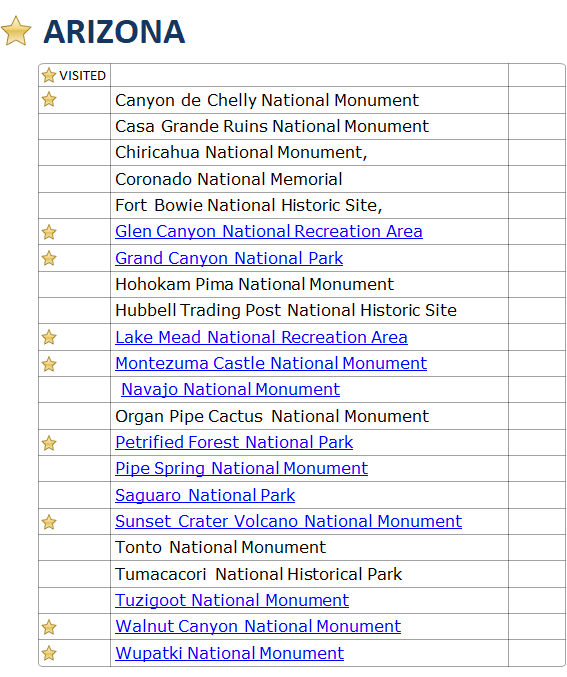Select Tumacacori National Historical Park text

[259, 574]
